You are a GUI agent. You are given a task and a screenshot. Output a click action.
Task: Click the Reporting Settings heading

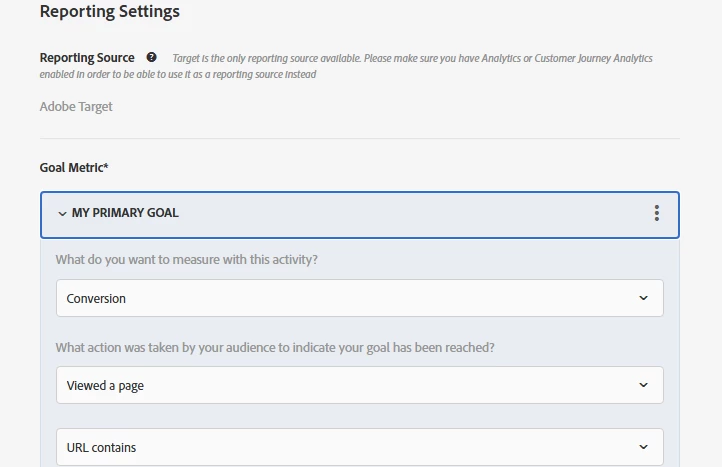(x=110, y=13)
